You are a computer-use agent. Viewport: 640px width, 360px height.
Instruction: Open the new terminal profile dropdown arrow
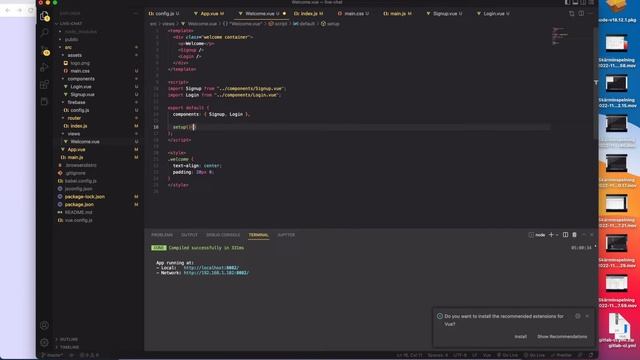[557, 235]
